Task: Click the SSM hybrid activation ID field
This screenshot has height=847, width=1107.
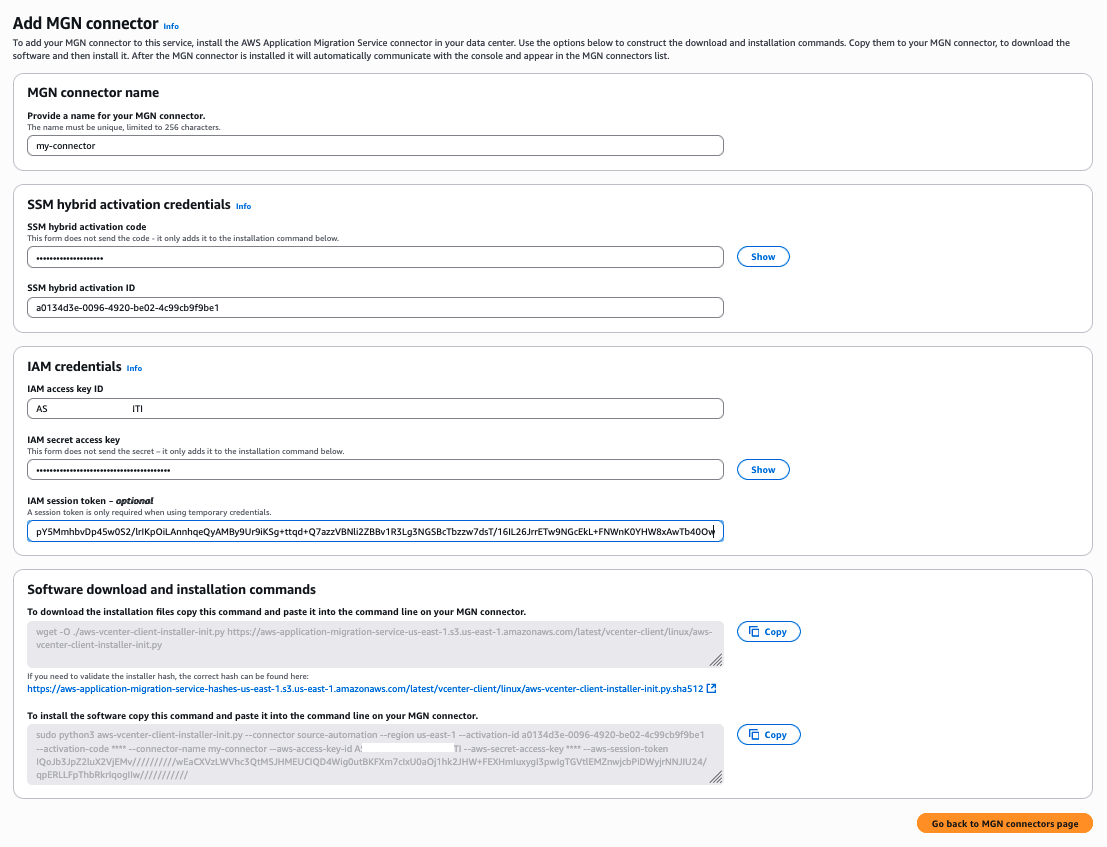Action: [374, 307]
